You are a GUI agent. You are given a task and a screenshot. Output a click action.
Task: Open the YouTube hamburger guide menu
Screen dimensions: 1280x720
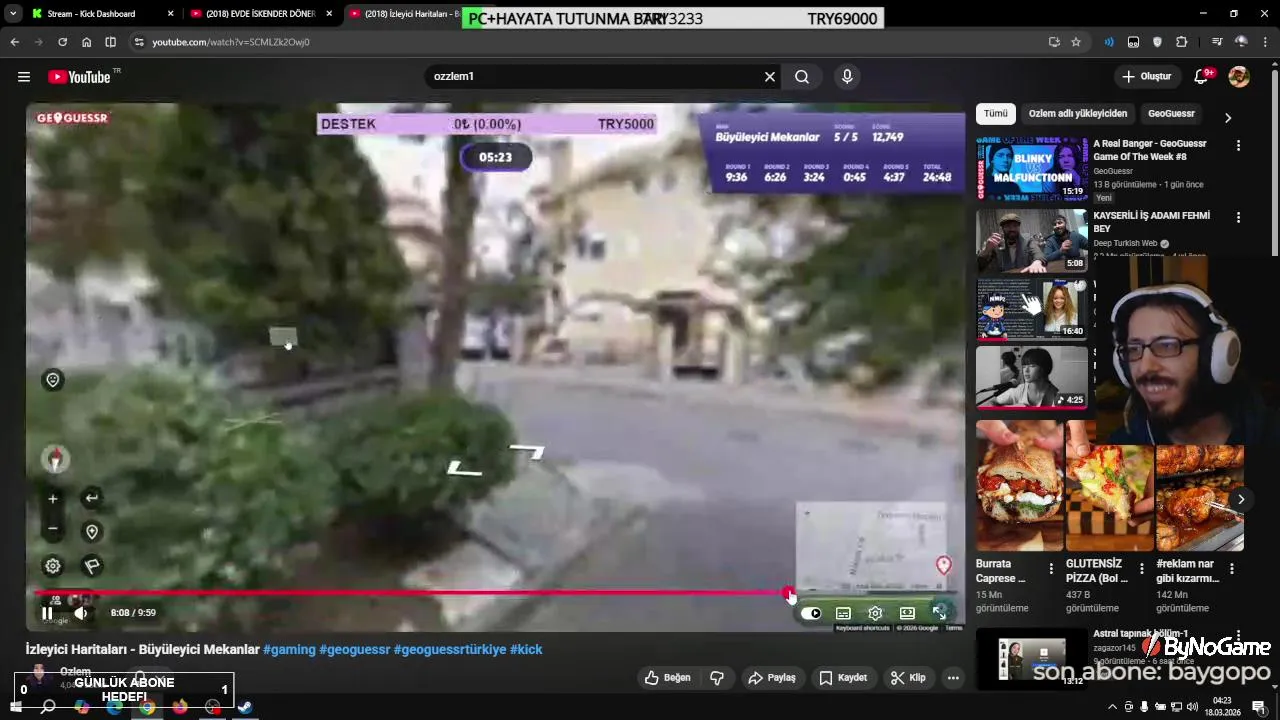[x=23, y=77]
